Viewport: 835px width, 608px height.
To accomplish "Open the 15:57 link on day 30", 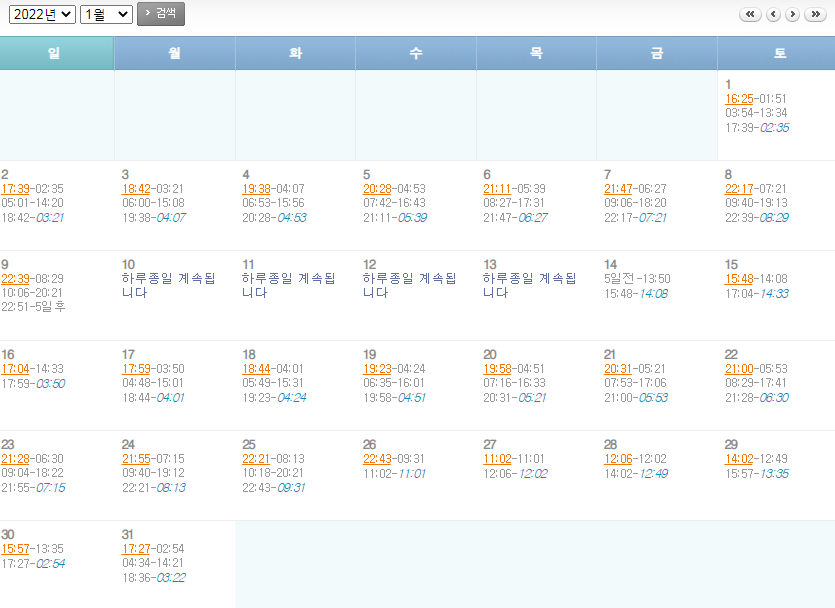I will tap(15, 549).
